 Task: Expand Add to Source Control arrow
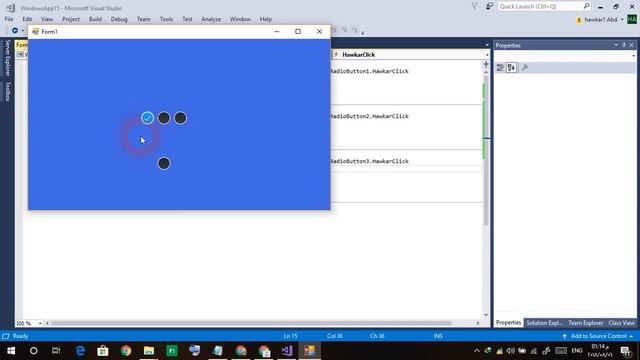pyautogui.click(x=631, y=336)
